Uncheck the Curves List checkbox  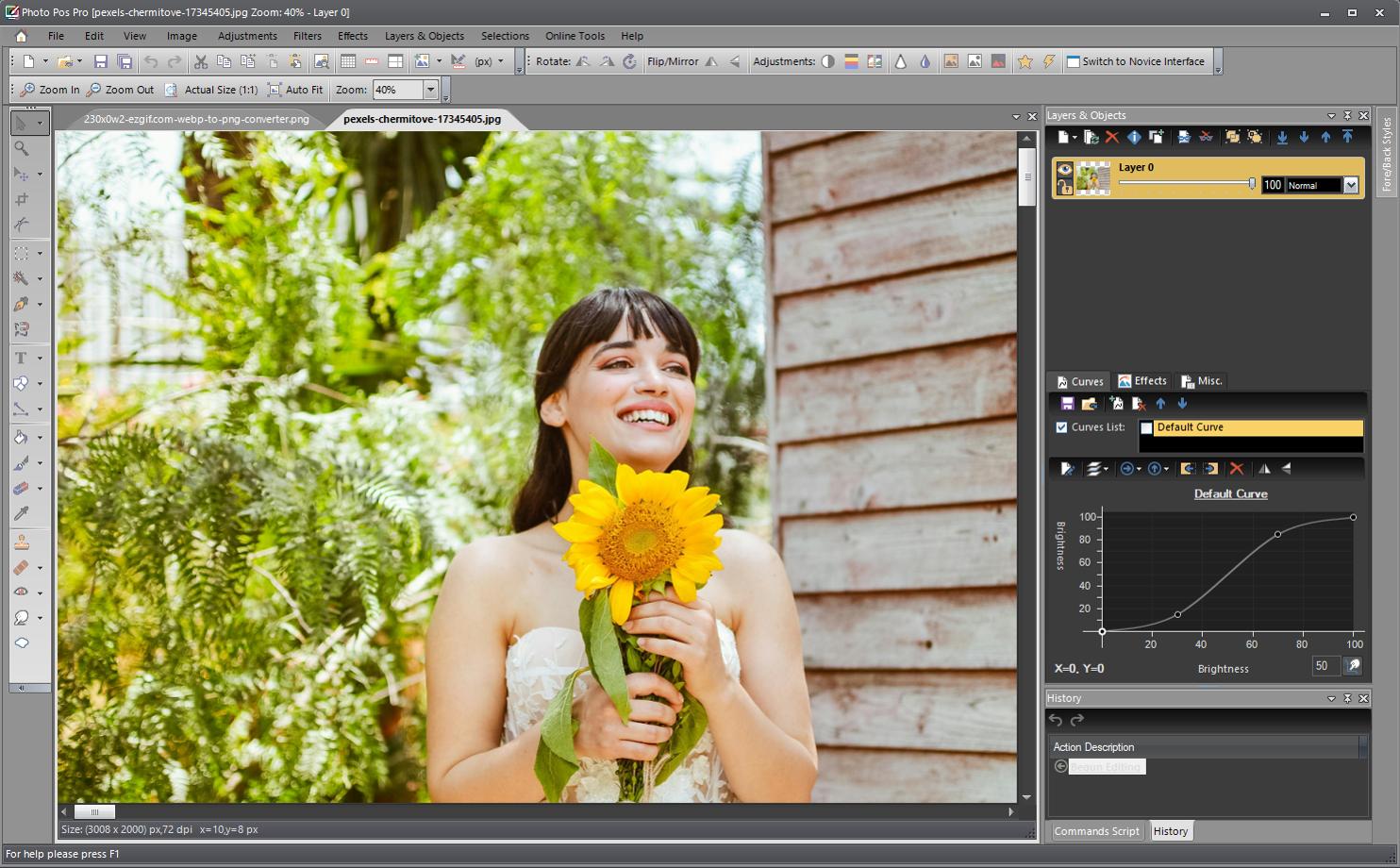(x=1061, y=426)
